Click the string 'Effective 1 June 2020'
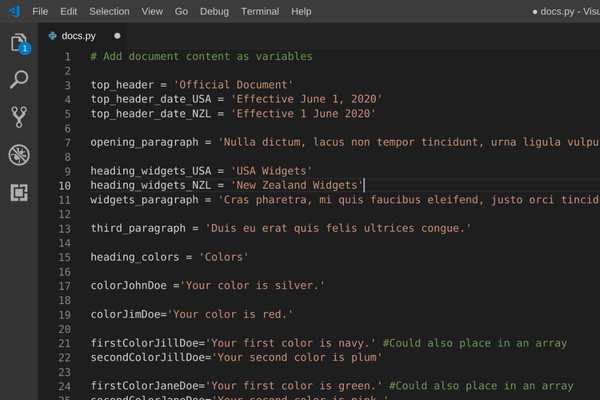The height and width of the screenshot is (400, 600). point(303,114)
